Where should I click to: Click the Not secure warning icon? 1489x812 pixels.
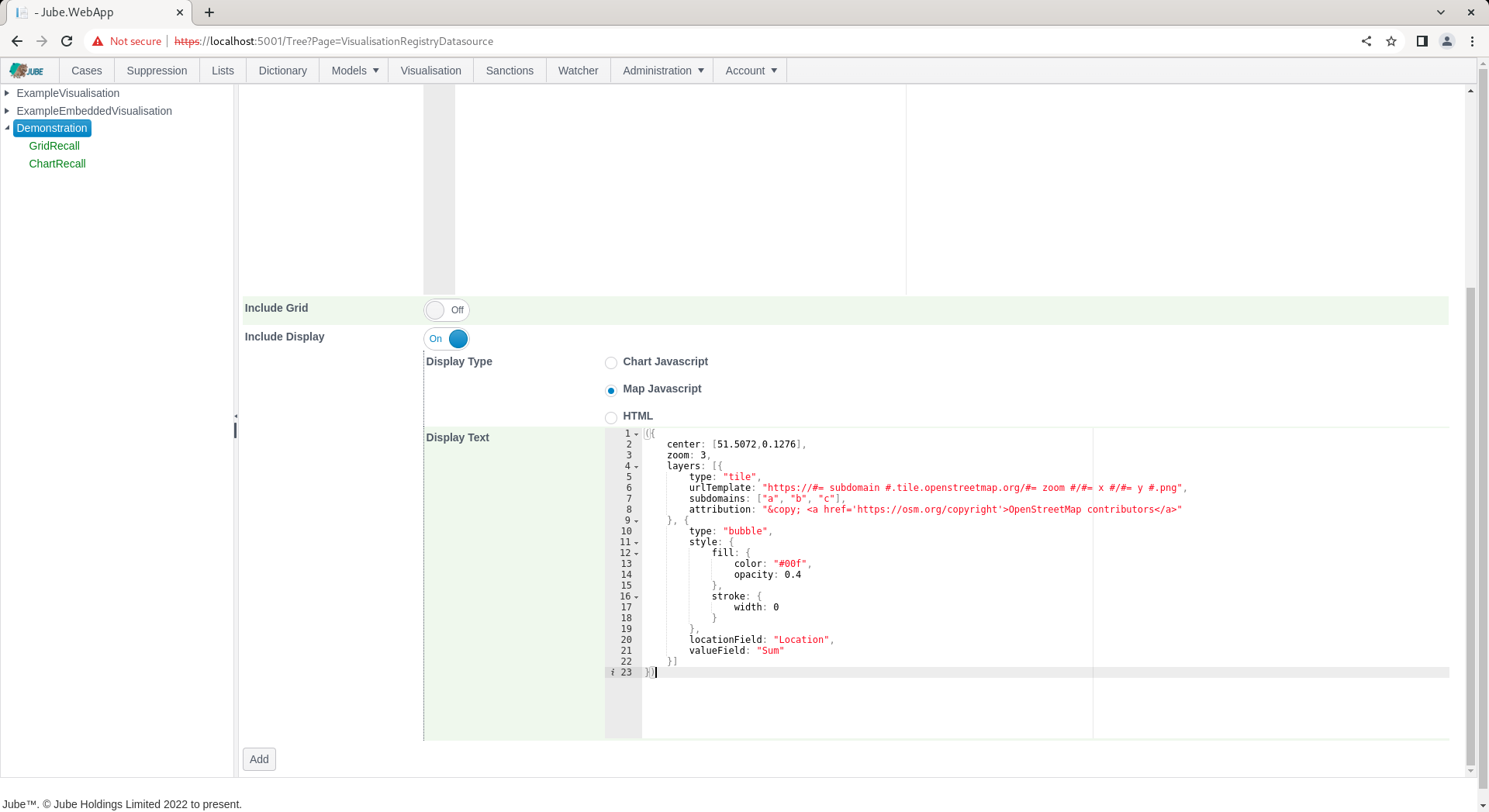98,41
